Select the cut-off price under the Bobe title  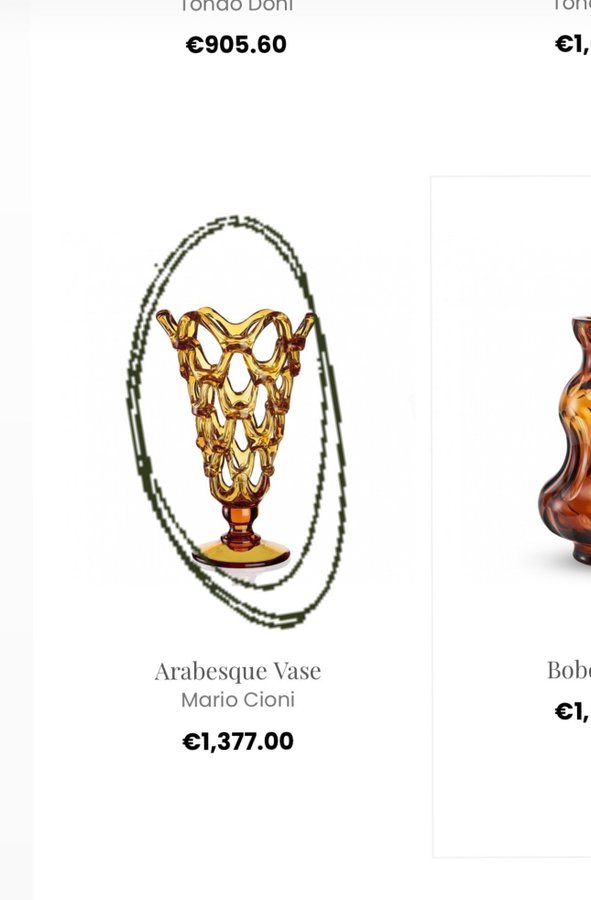coord(573,711)
